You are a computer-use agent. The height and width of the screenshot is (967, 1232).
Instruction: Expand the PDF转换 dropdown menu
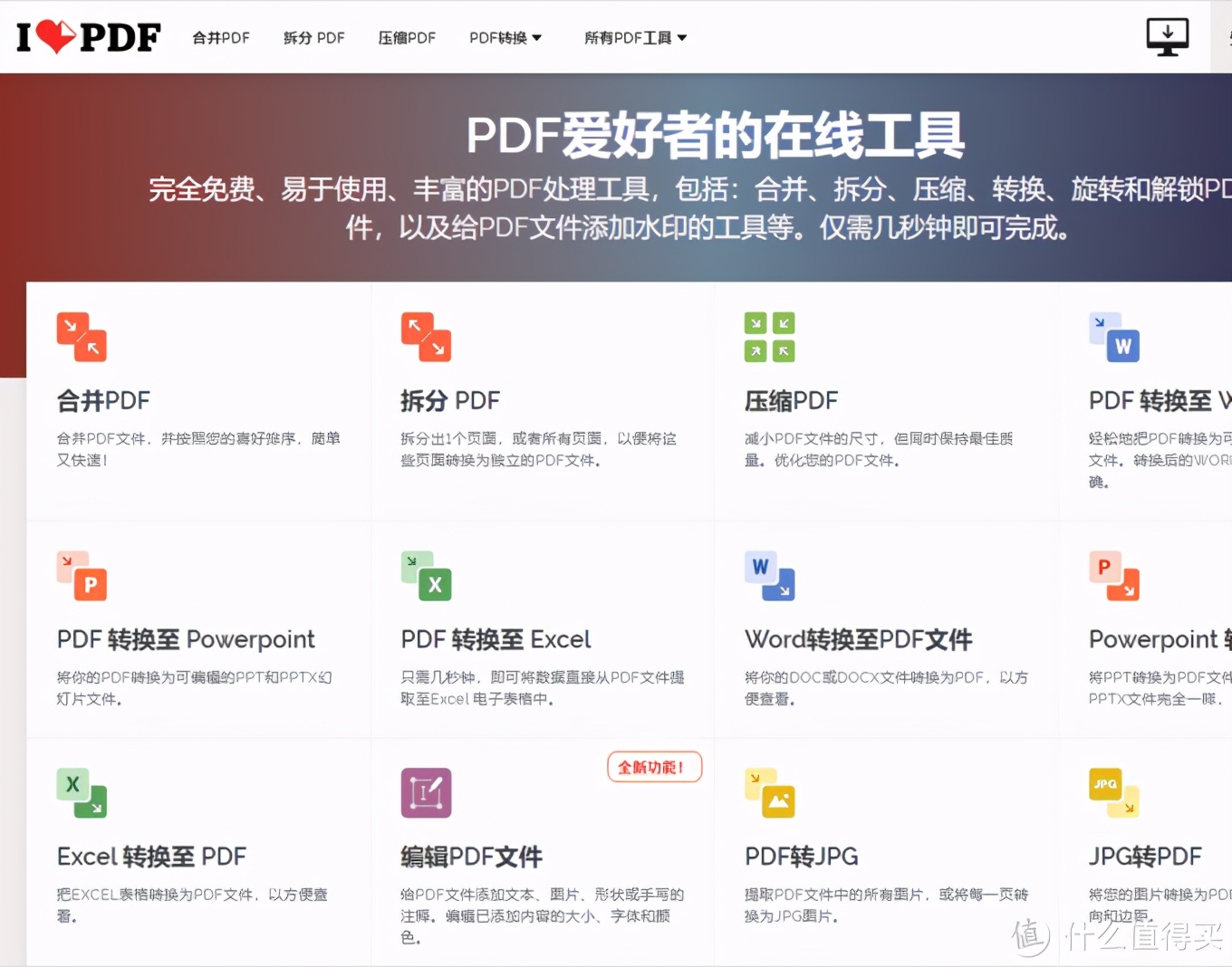[505, 38]
